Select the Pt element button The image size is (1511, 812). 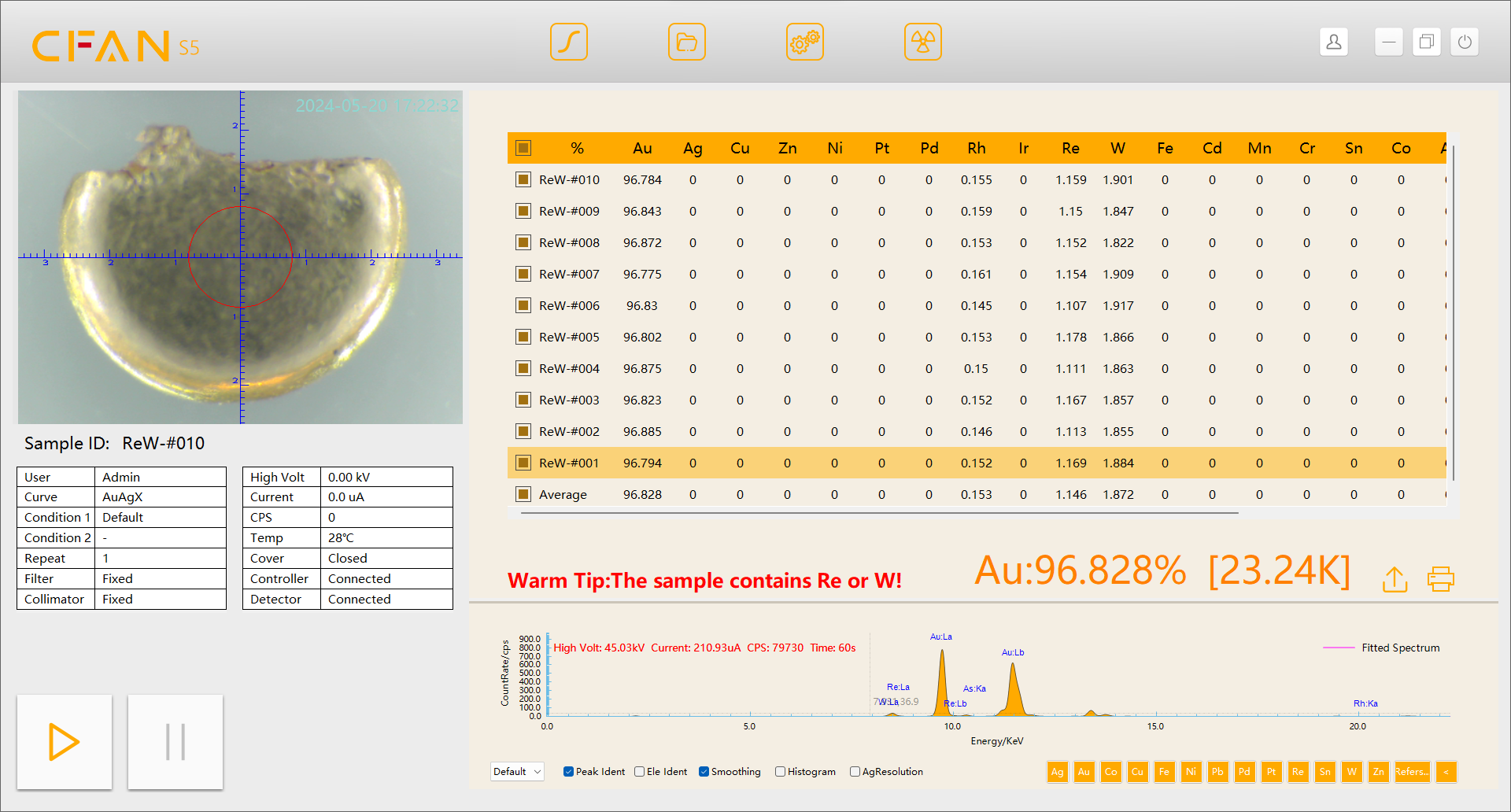1272,772
